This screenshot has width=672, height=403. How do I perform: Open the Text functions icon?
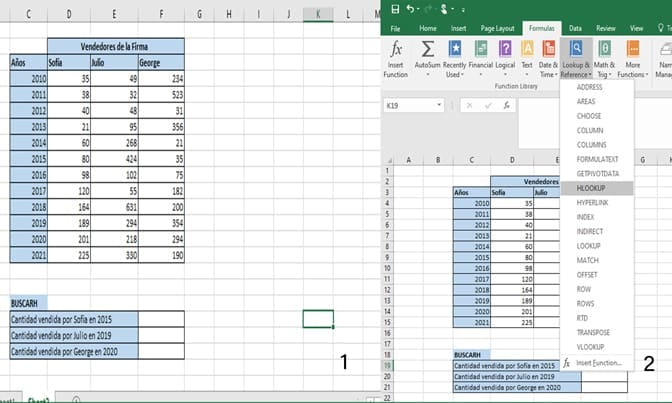click(527, 49)
